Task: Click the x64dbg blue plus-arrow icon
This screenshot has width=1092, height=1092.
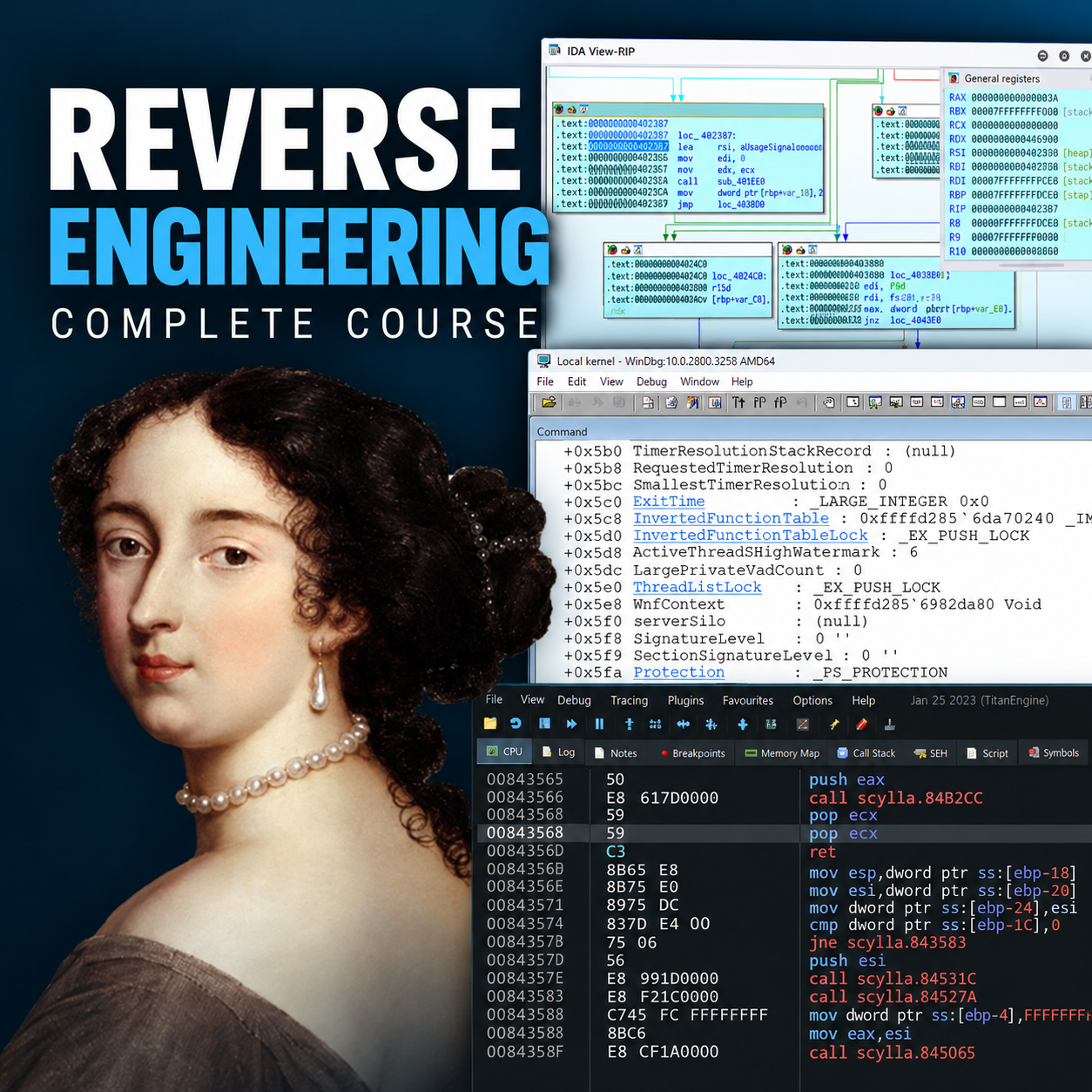Action: (x=743, y=724)
